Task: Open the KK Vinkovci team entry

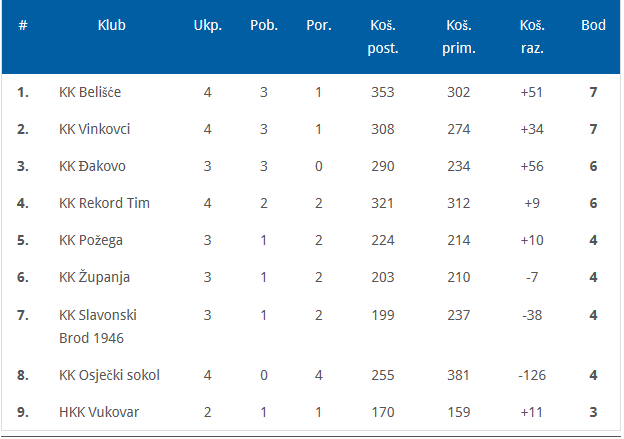Action: click(x=94, y=129)
